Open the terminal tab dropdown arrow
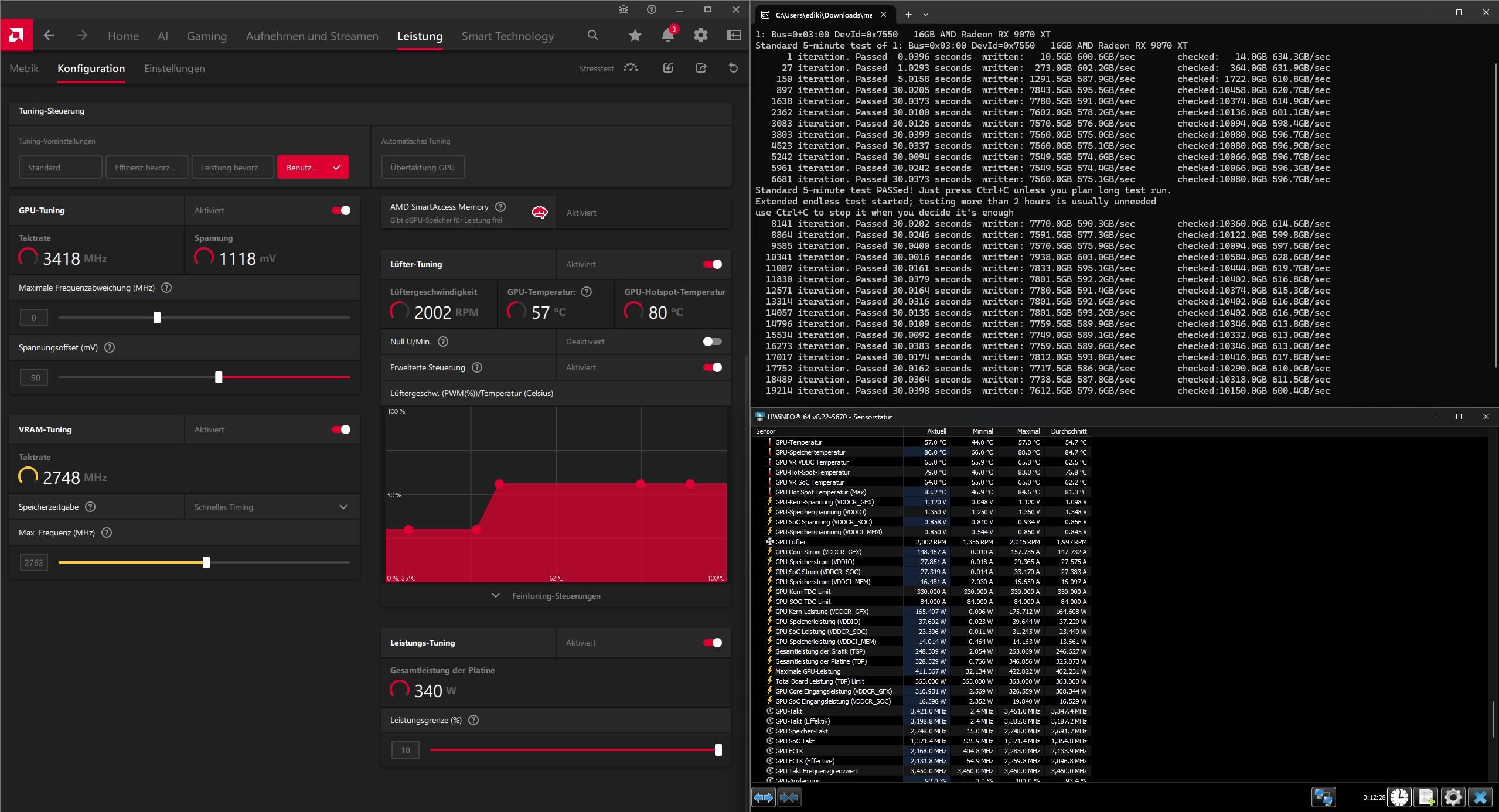Viewport: 1499px width, 812px height. pos(926,14)
